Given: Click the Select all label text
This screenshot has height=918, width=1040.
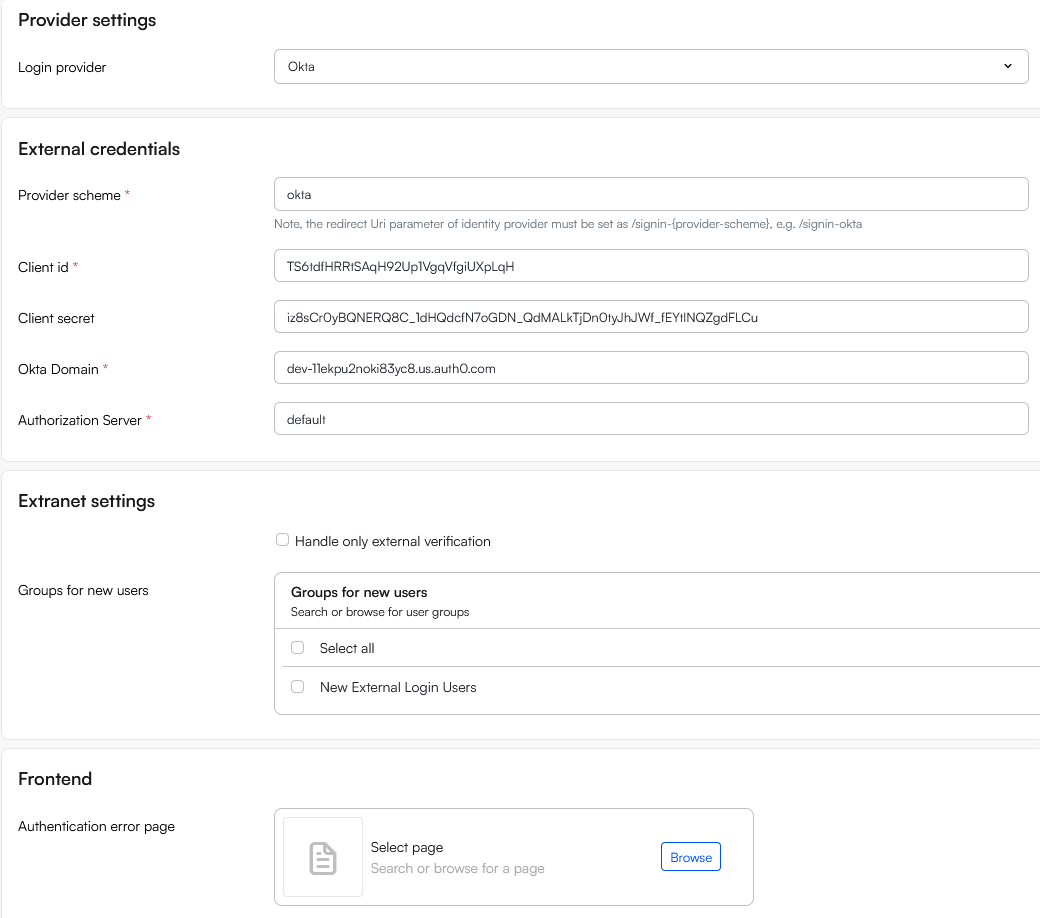Looking at the screenshot, I should [347, 648].
